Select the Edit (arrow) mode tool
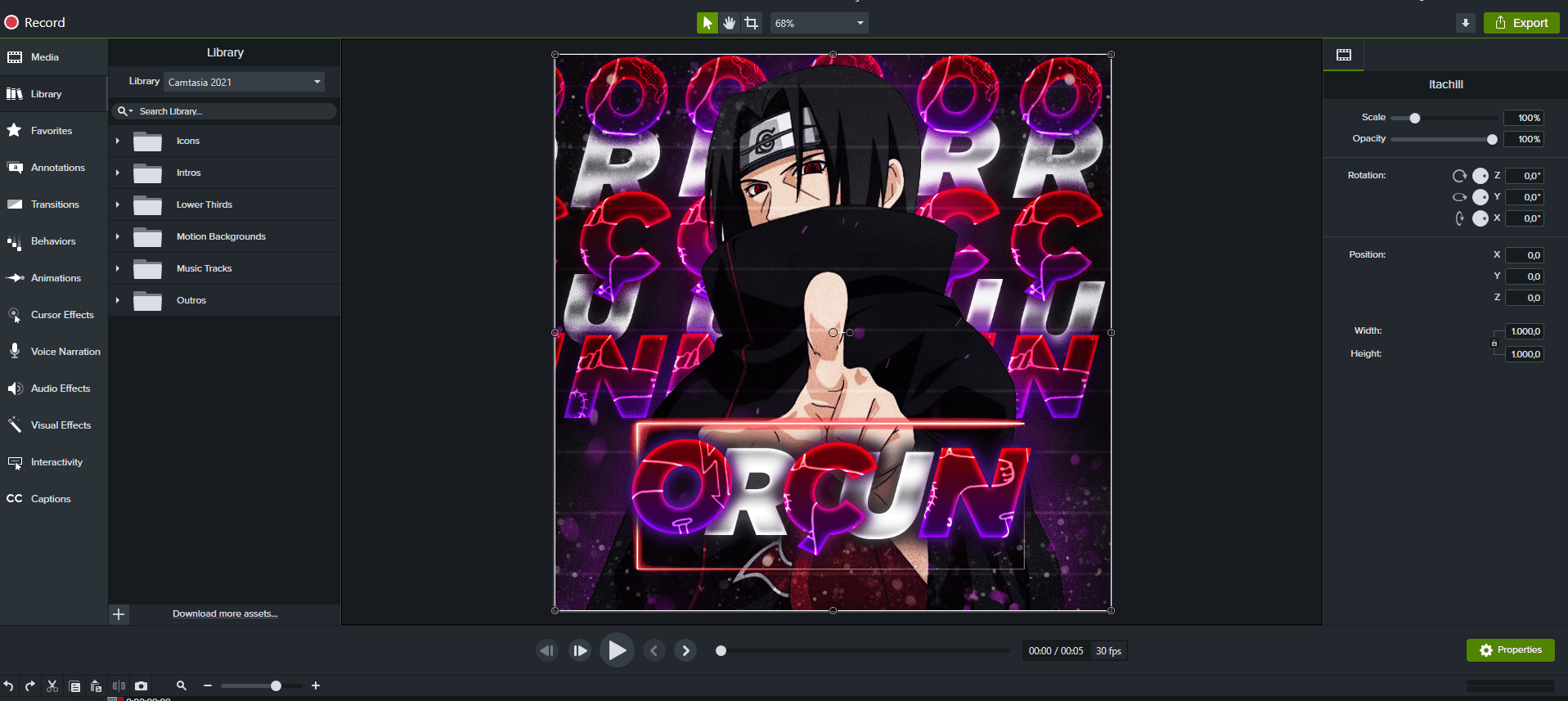The height and width of the screenshot is (701, 1568). [708, 23]
